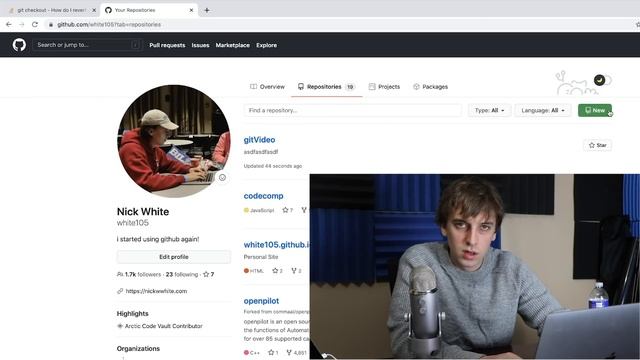This screenshot has height=360, width=640.
Task: Close the Your Repositories tab
Action: (191, 10)
